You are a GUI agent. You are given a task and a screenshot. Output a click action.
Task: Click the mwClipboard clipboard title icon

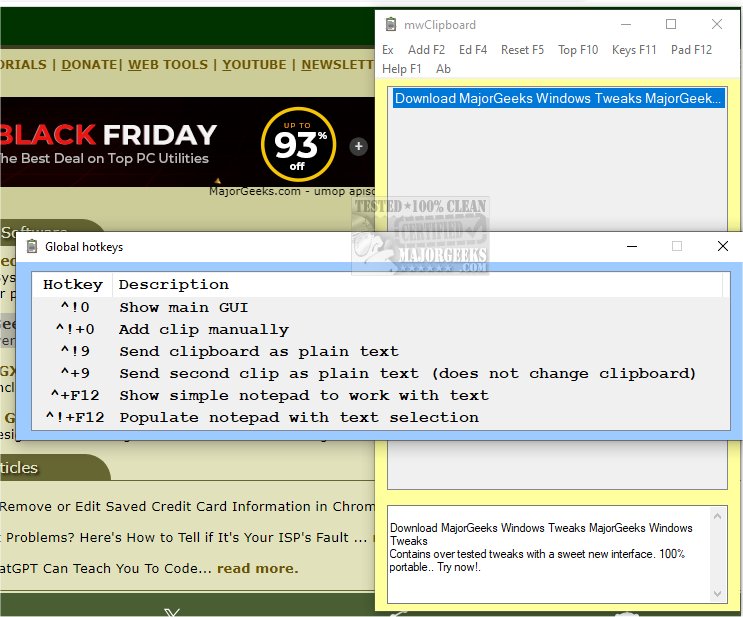pos(390,25)
